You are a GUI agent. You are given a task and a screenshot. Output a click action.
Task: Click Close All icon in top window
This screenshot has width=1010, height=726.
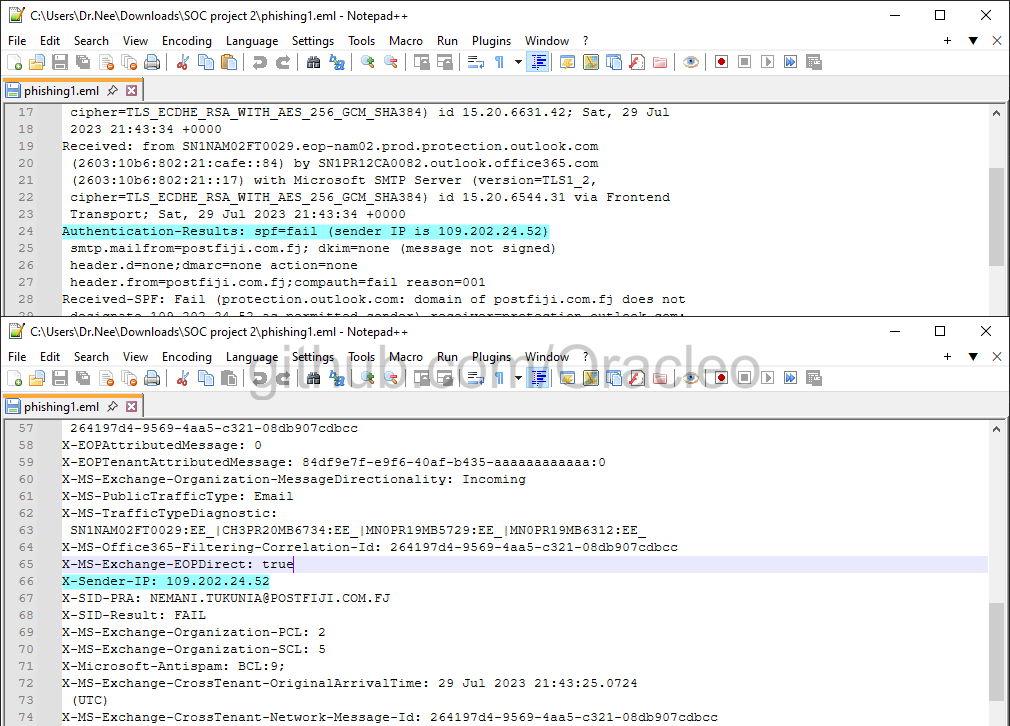point(129,62)
